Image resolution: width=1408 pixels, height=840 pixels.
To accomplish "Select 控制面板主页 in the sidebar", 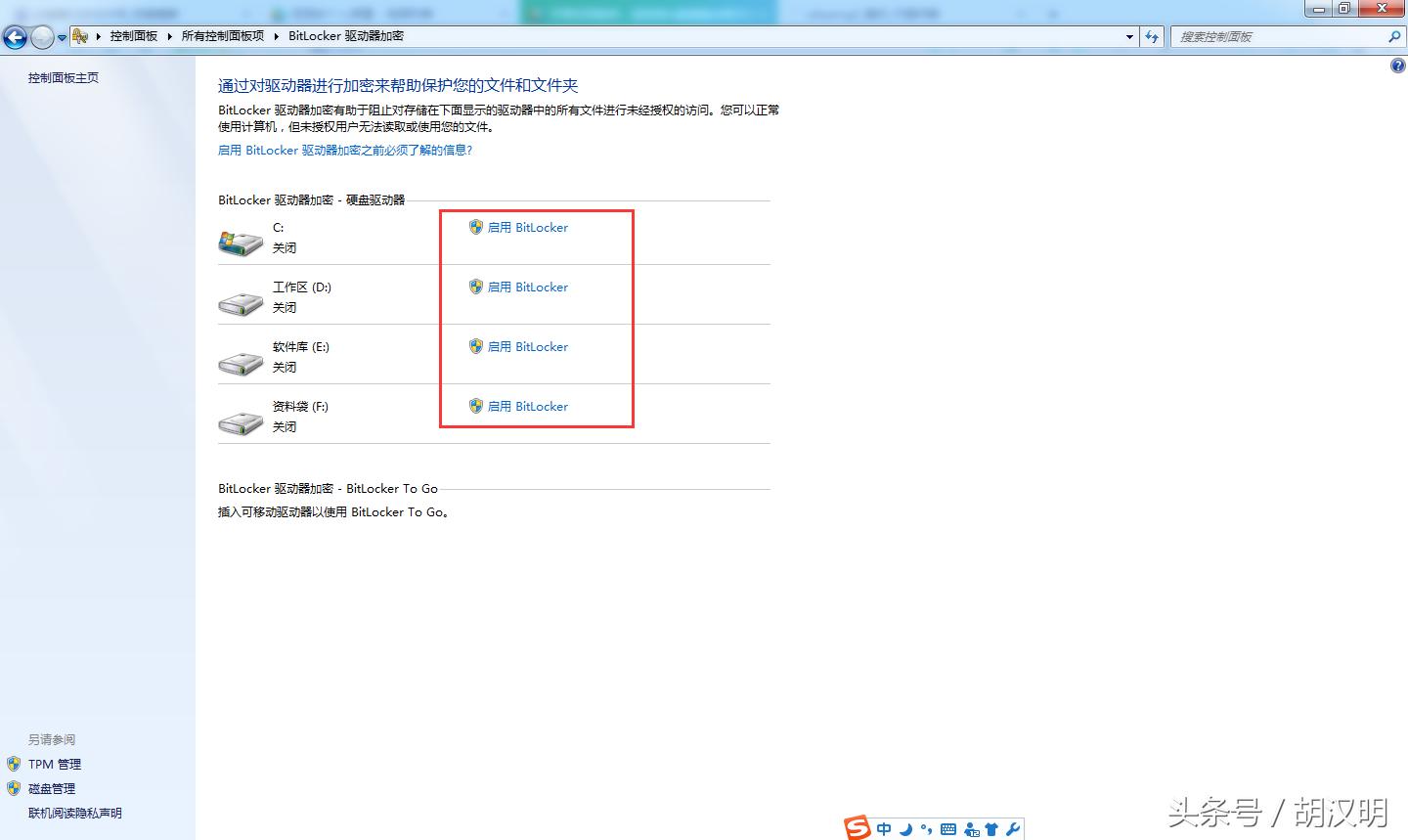I will pos(63,77).
